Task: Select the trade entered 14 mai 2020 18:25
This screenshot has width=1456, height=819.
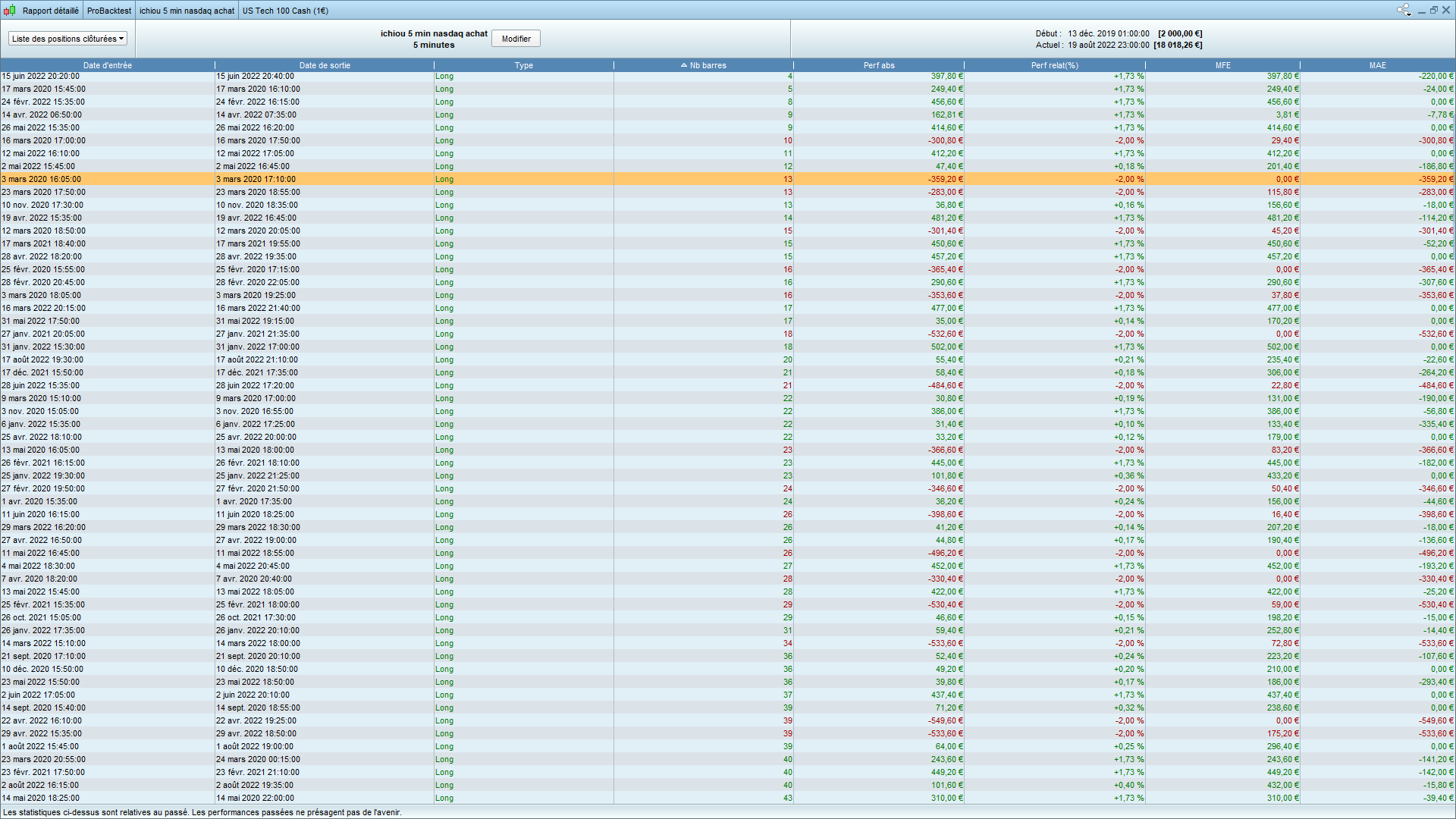Action: tap(40, 798)
